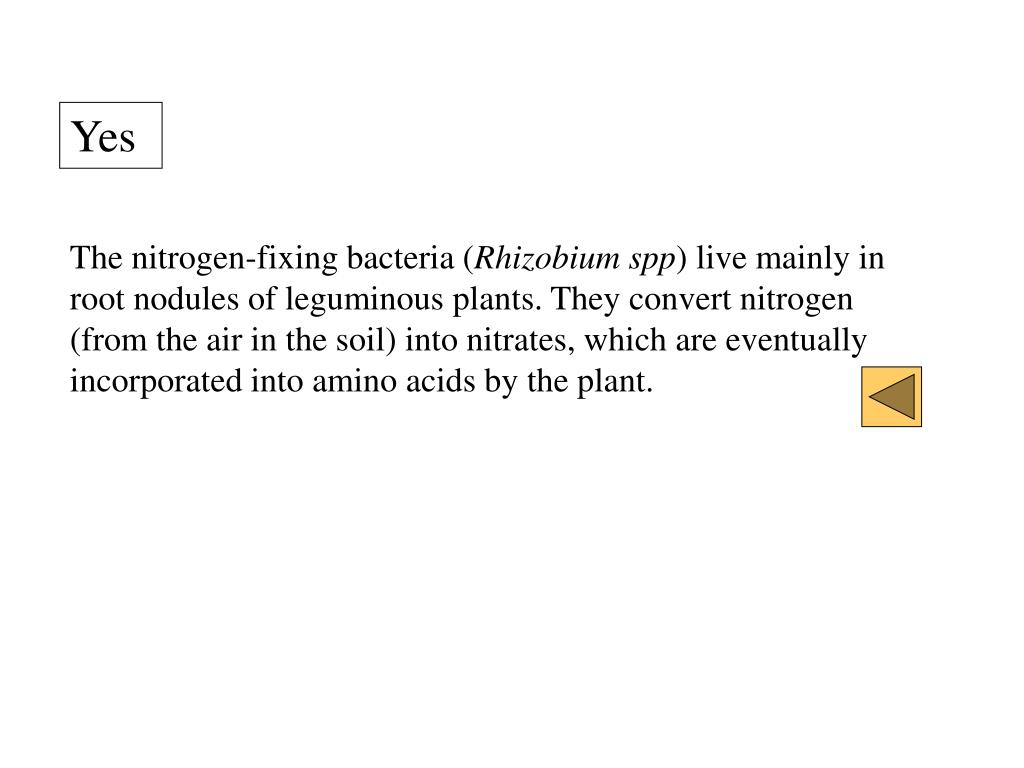
Task: Click the word 'They' in the second line
Action: (585, 301)
